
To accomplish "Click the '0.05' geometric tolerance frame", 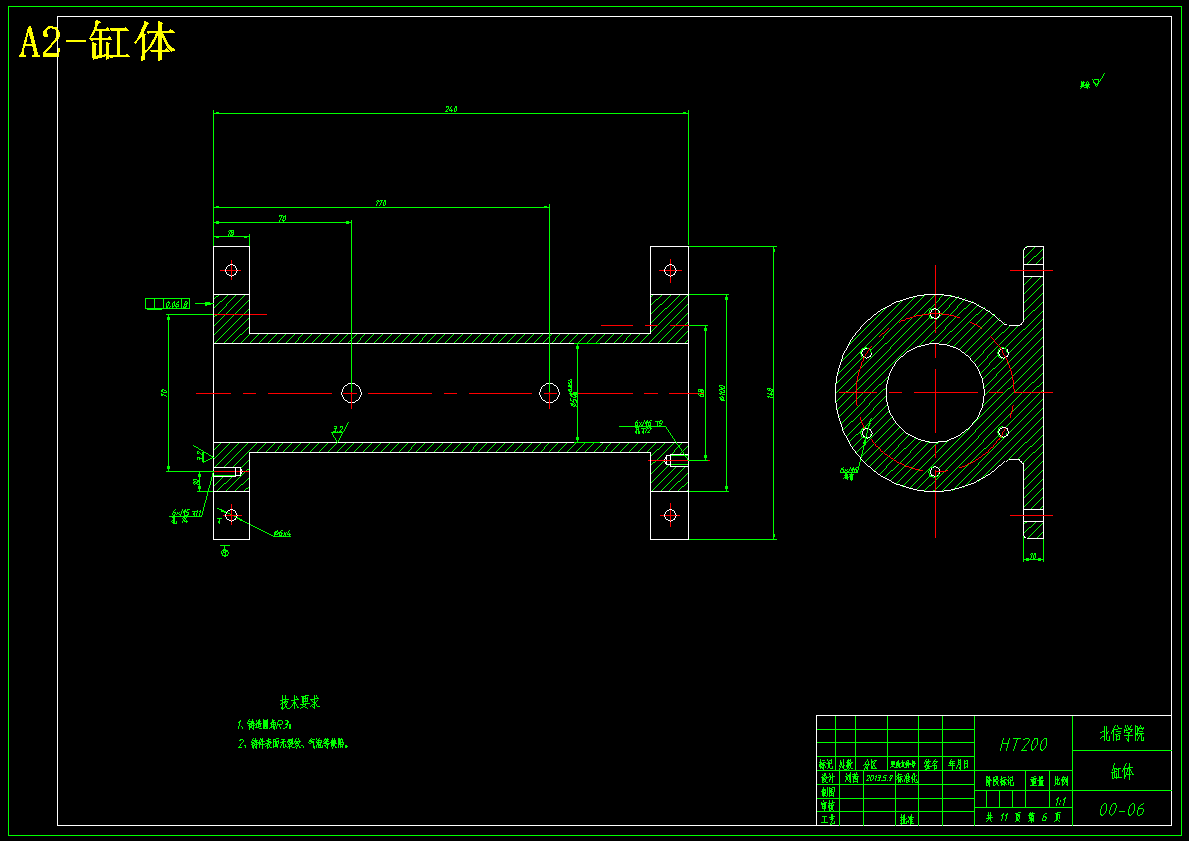I will point(168,304).
